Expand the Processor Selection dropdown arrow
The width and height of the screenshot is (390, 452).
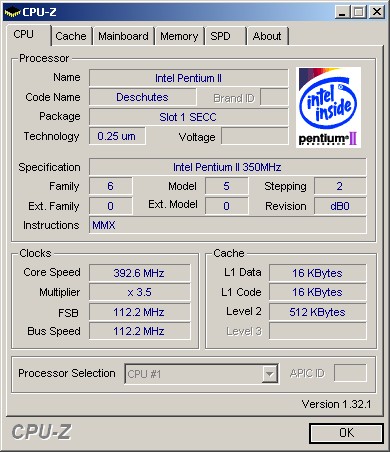[270, 374]
